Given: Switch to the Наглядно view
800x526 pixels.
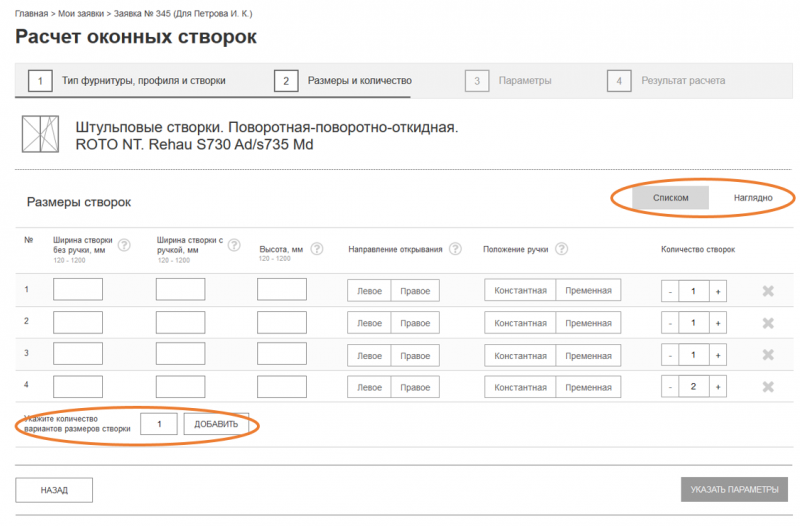Looking at the screenshot, I should [x=753, y=197].
